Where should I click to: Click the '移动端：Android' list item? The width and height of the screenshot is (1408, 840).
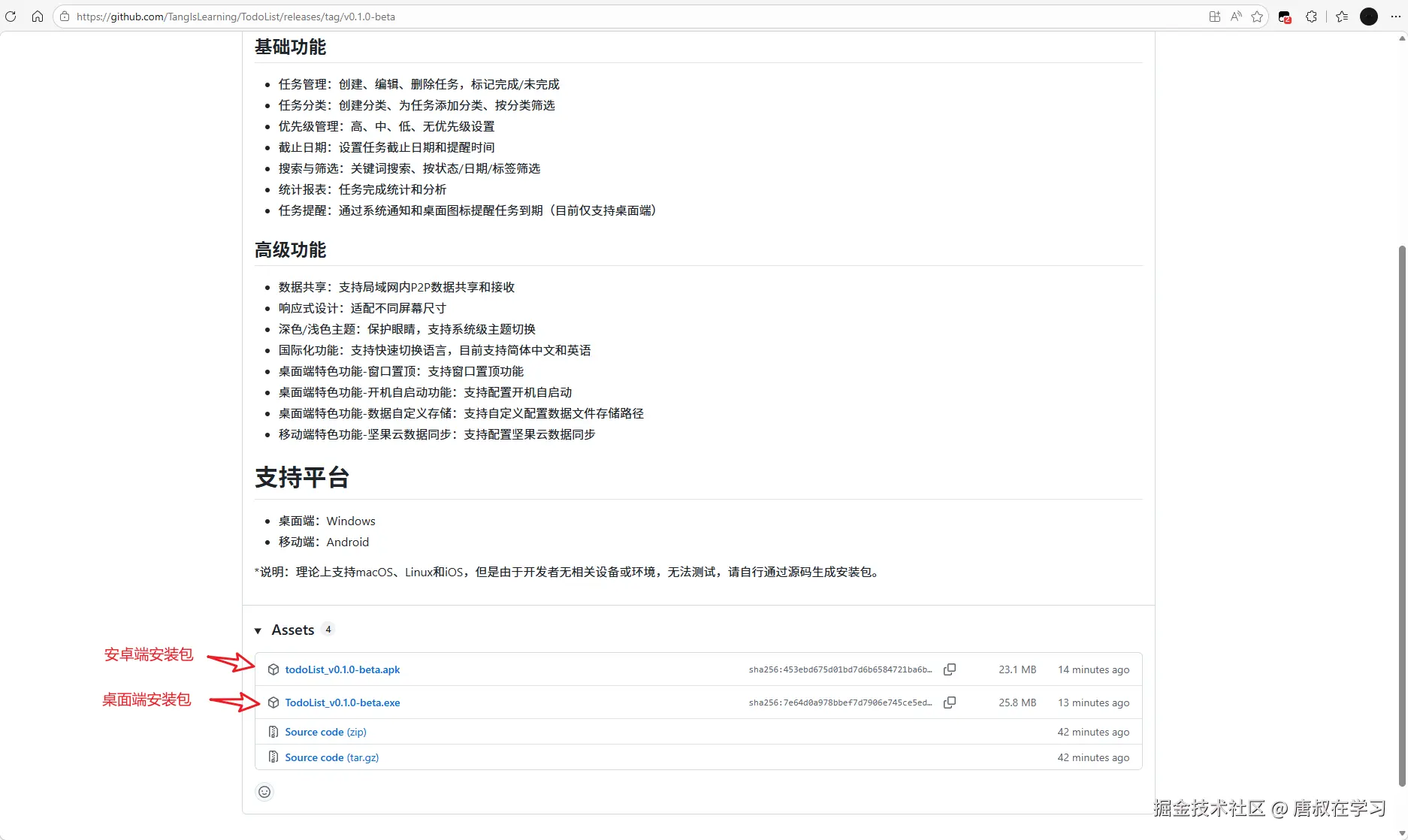click(324, 542)
